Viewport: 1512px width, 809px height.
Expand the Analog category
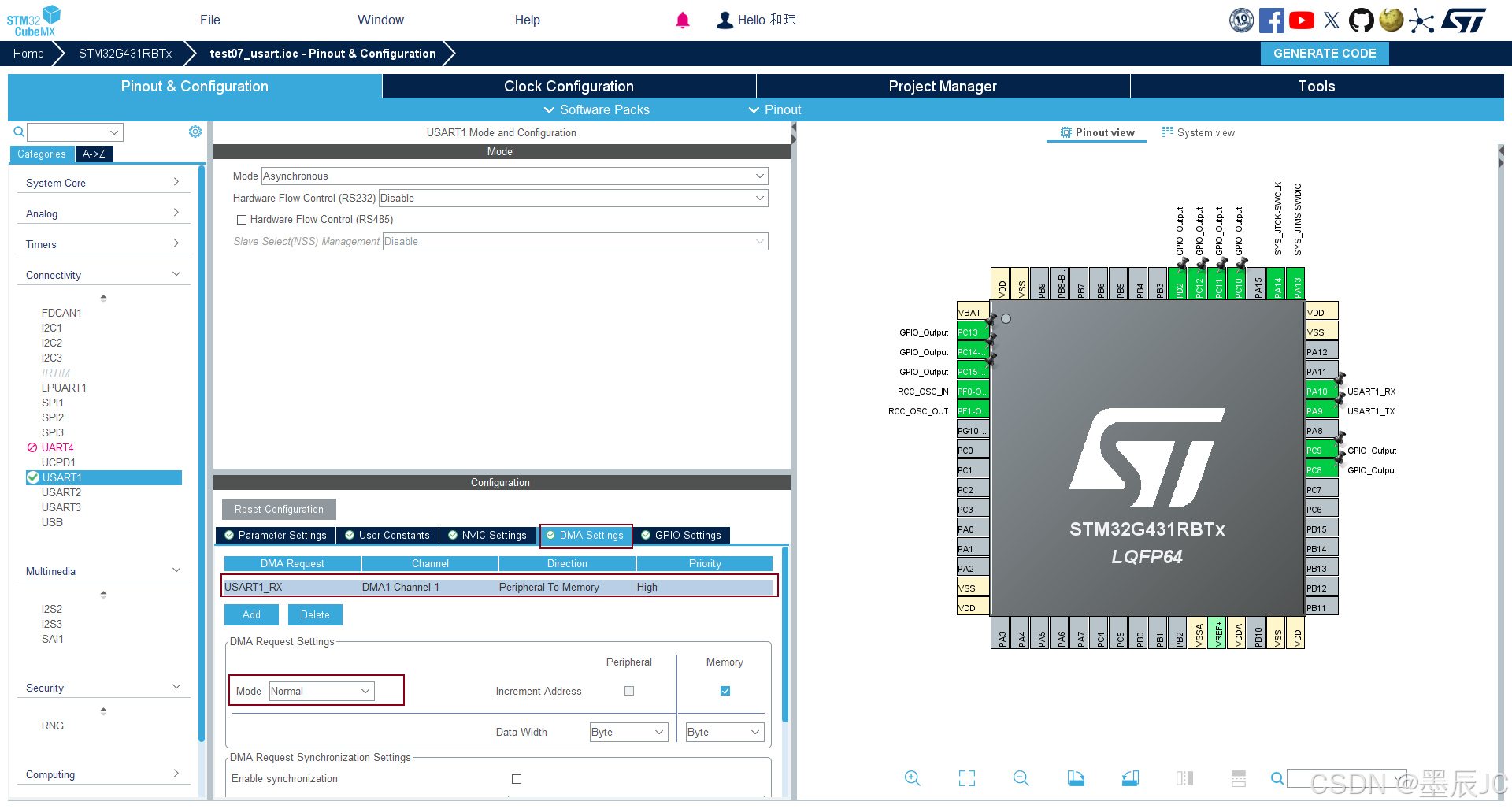tap(103, 213)
